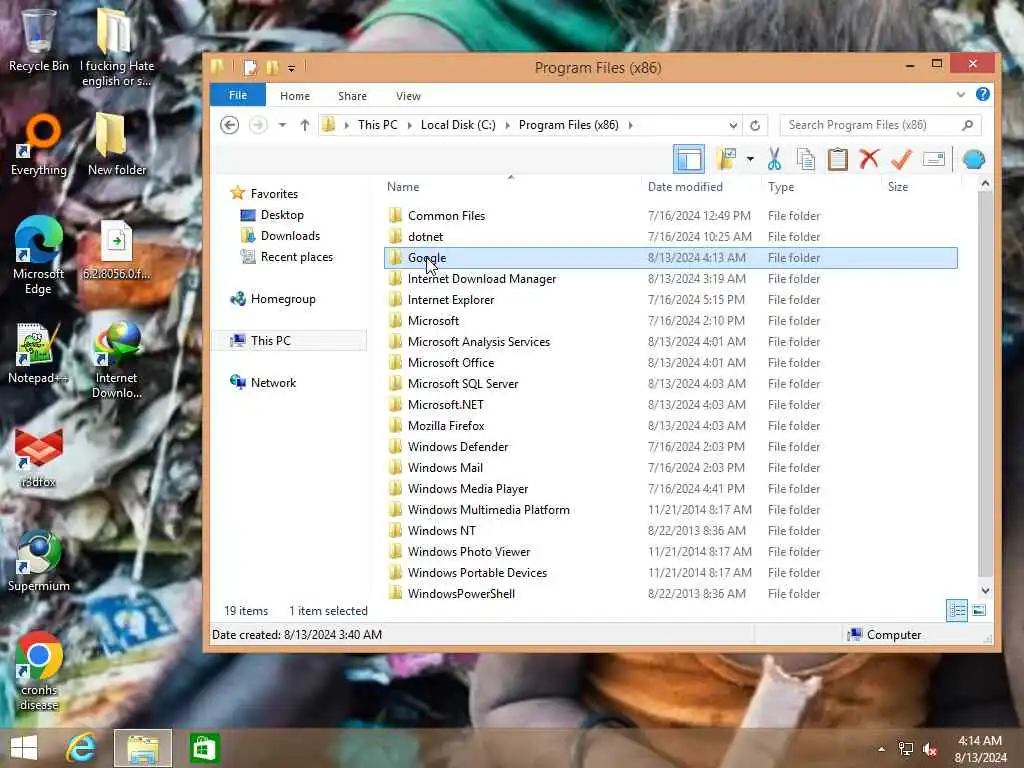Open the Windows Start button
The height and width of the screenshot is (768, 1024).
point(24,748)
